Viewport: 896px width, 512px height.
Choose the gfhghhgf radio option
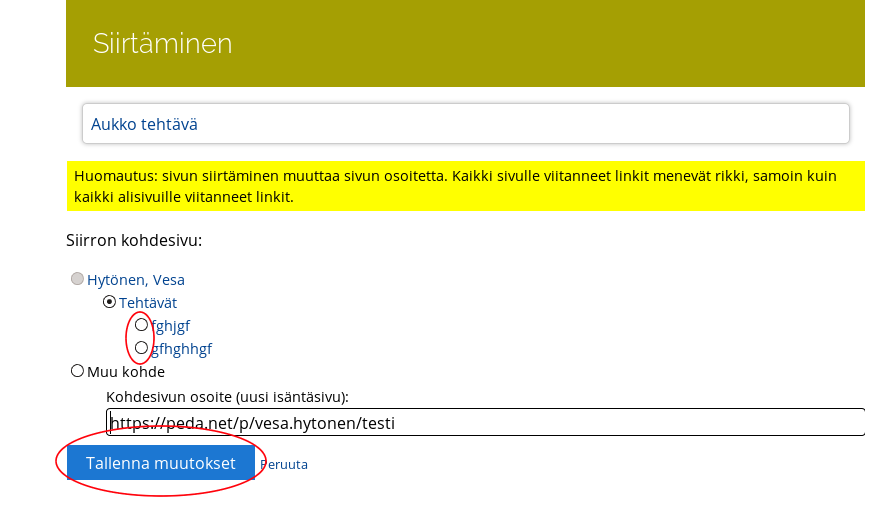tap(141, 347)
